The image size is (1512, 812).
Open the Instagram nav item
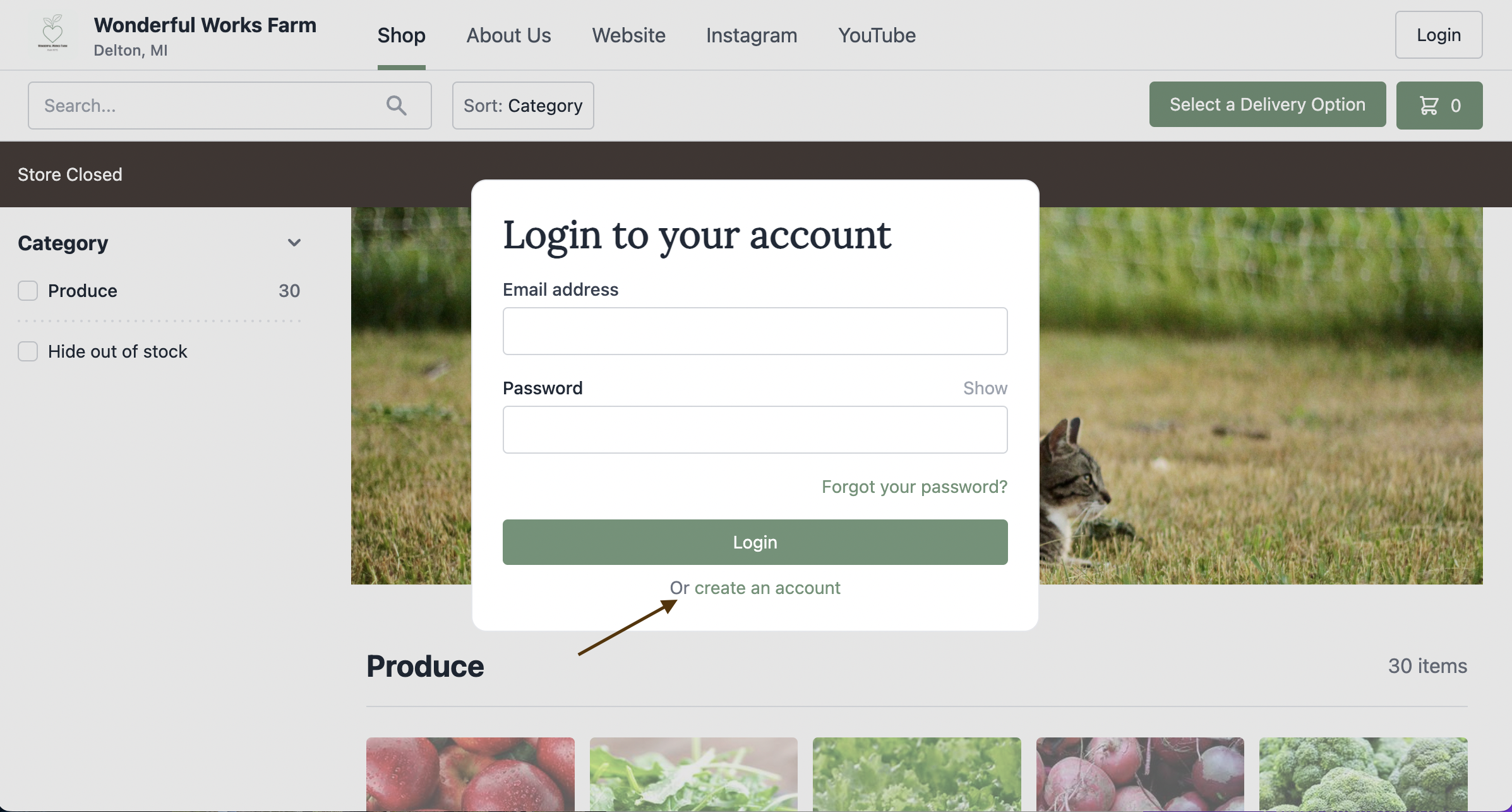[x=752, y=35]
